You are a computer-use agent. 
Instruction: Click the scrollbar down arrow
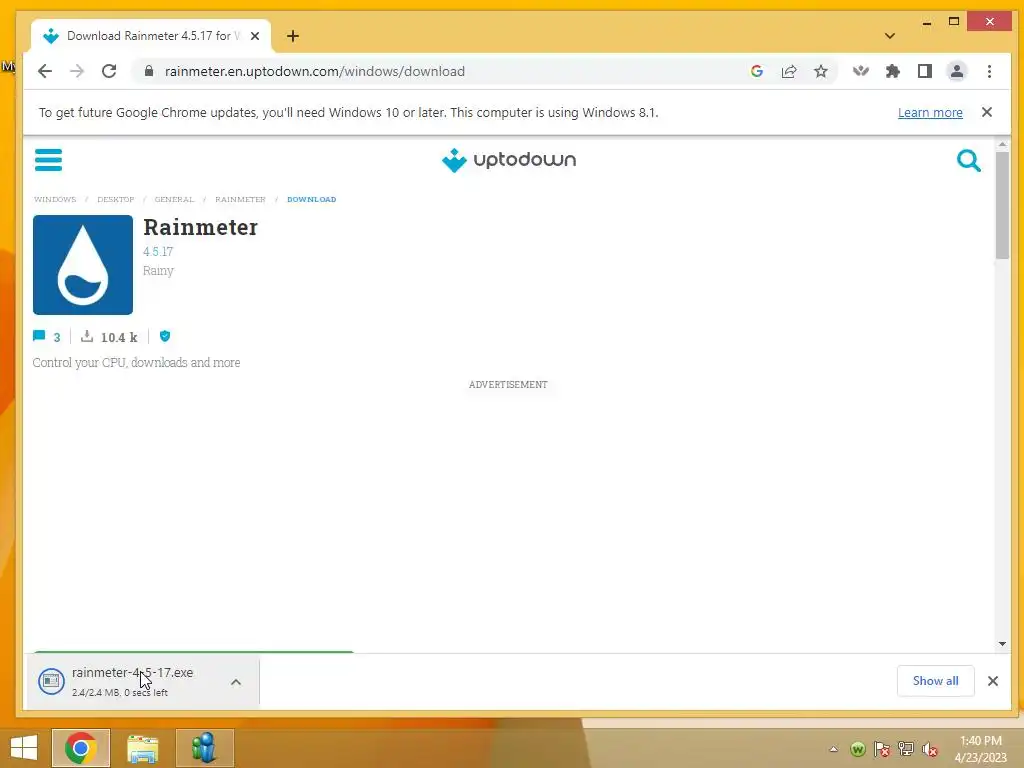(1002, 644)
